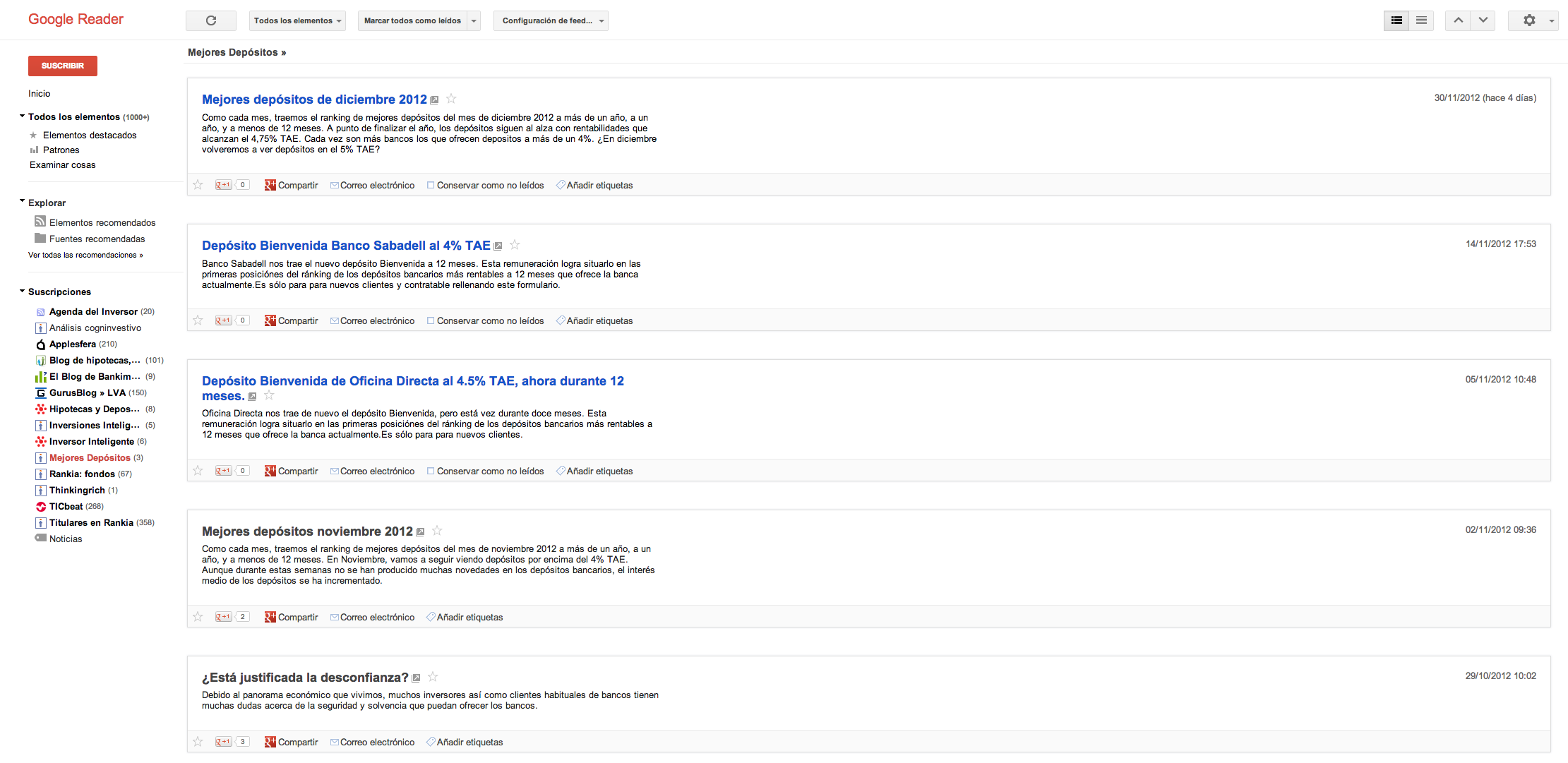Select Inversor Inteligente subscription

click(91, 441)
